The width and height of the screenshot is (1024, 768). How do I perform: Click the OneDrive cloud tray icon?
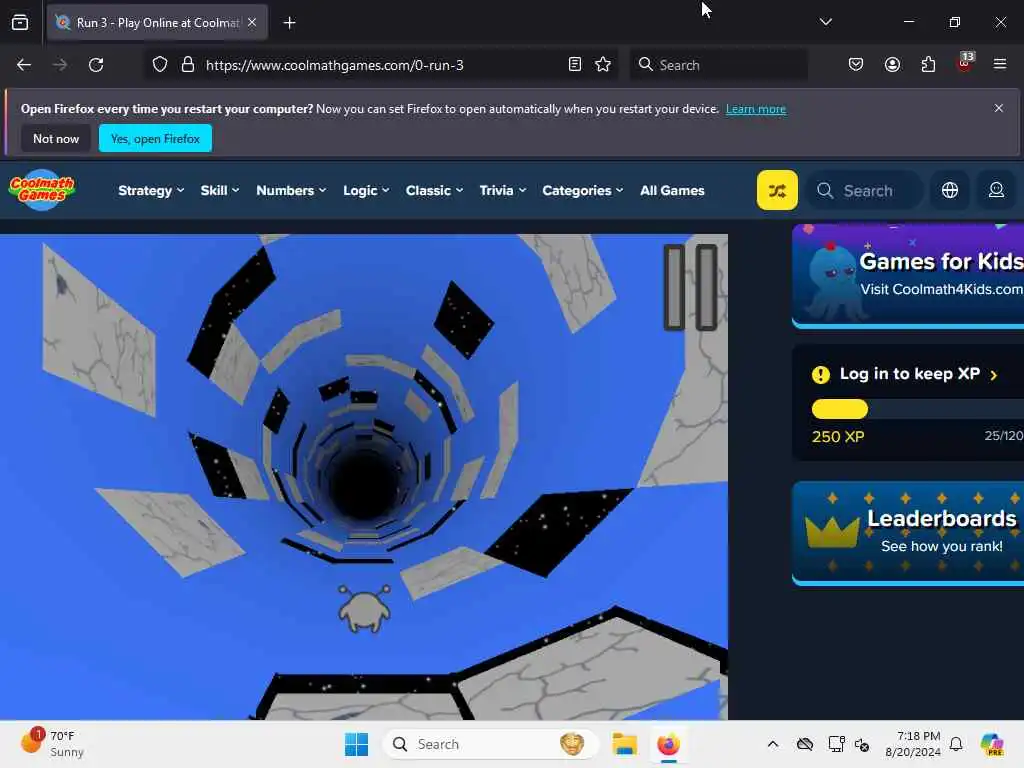[x=805, y=744]
